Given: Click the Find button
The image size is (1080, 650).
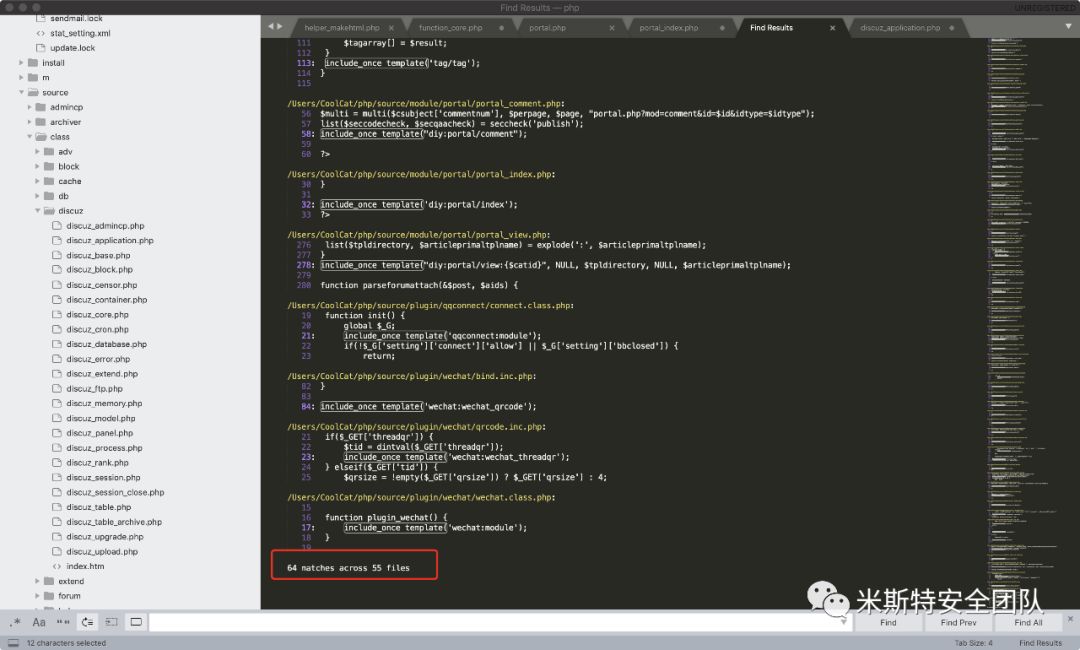Looking at the screenshot, I should click(888, 622).
